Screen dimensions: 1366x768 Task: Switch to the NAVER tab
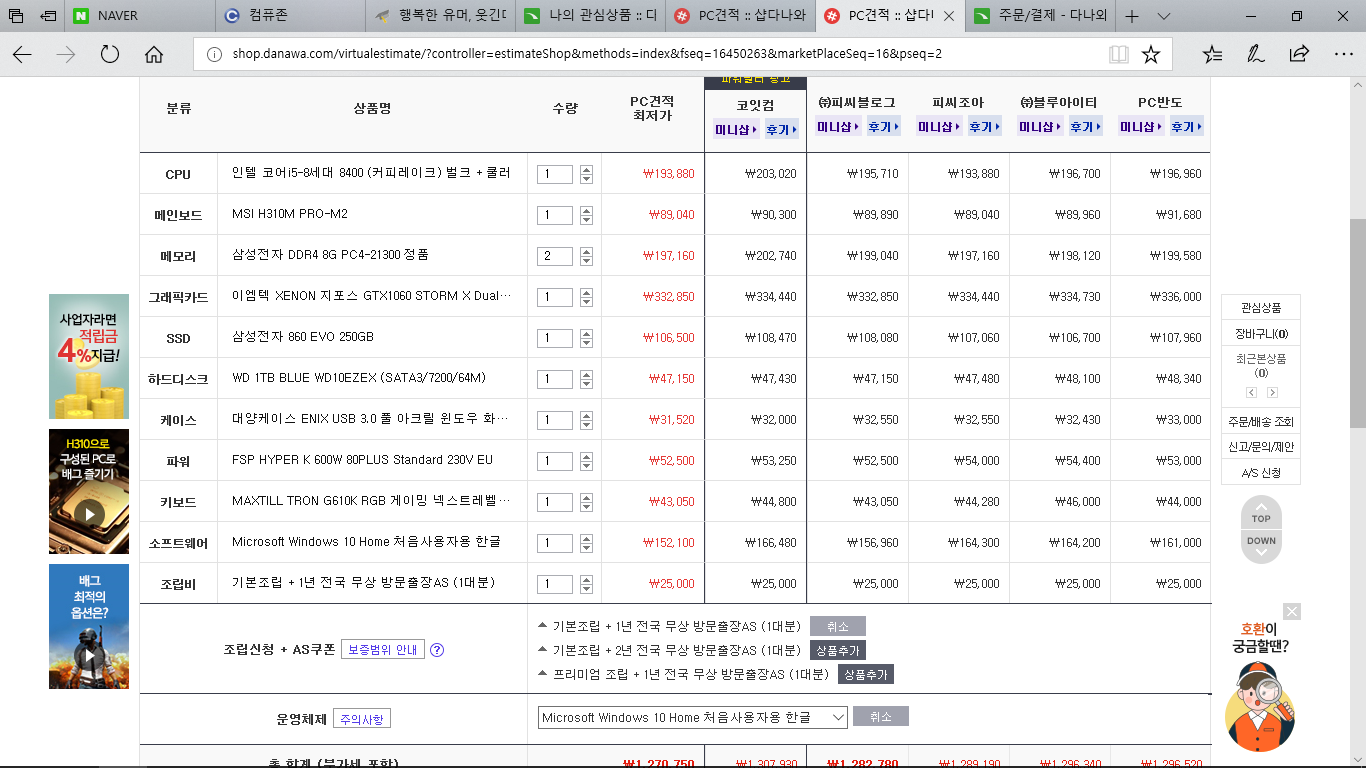(141, 16)
